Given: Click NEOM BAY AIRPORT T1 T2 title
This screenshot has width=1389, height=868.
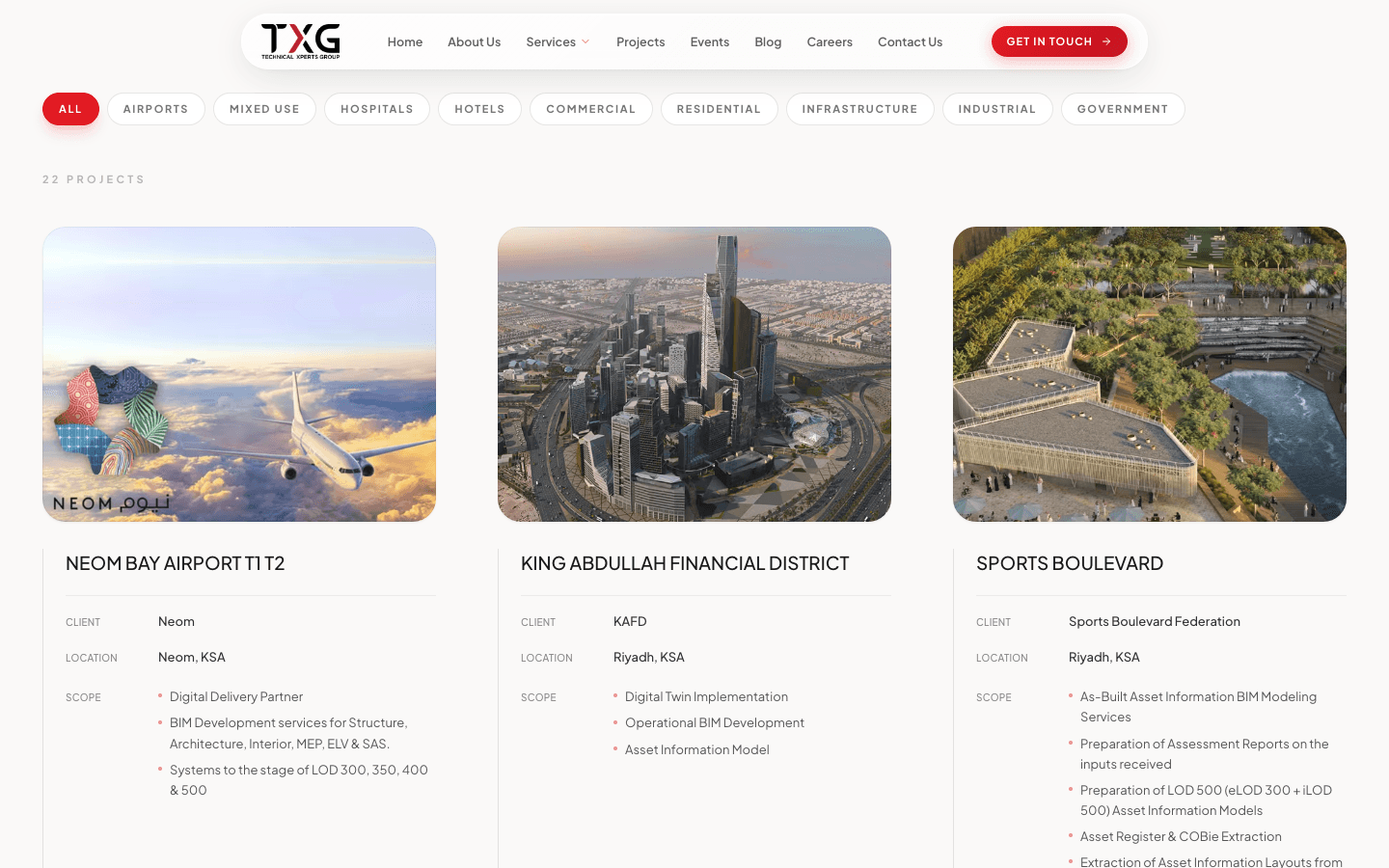Looking at the screenshot, I should (x=176, y=563).
